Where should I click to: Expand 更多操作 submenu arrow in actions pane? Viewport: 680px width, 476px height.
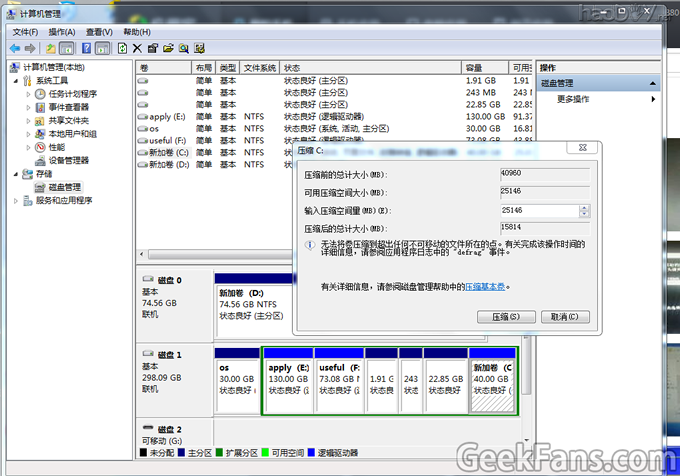pos(653,99)
